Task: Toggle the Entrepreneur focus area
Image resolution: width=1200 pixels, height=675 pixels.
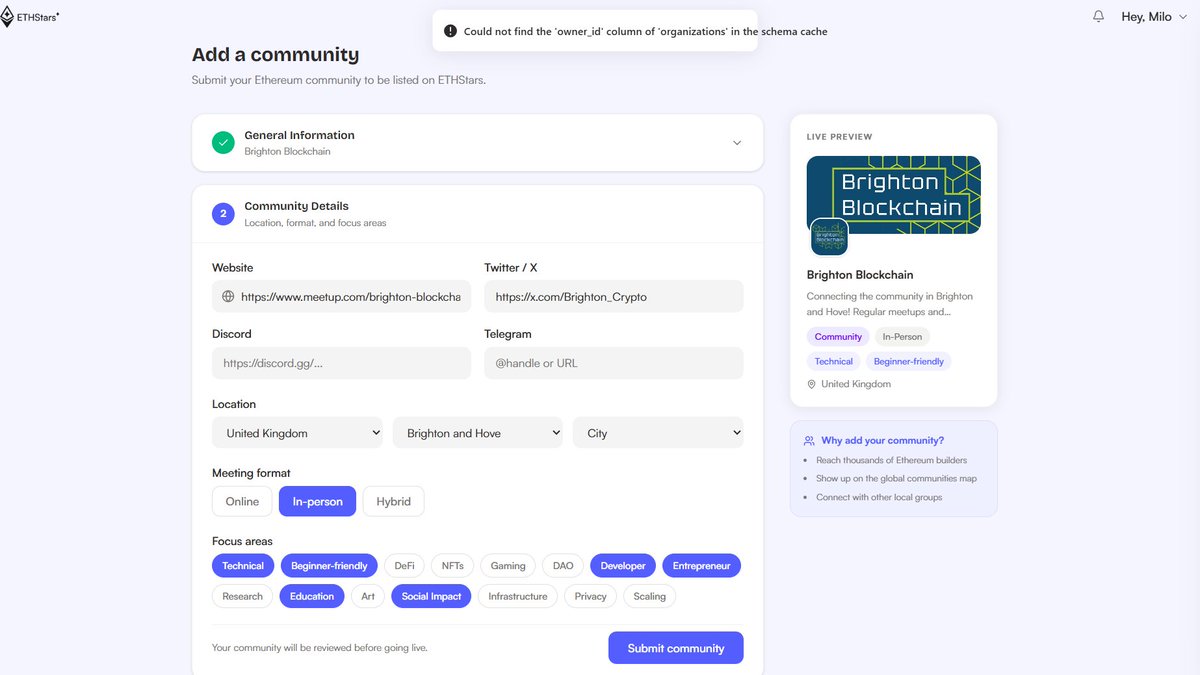Action: pos(701,566)
